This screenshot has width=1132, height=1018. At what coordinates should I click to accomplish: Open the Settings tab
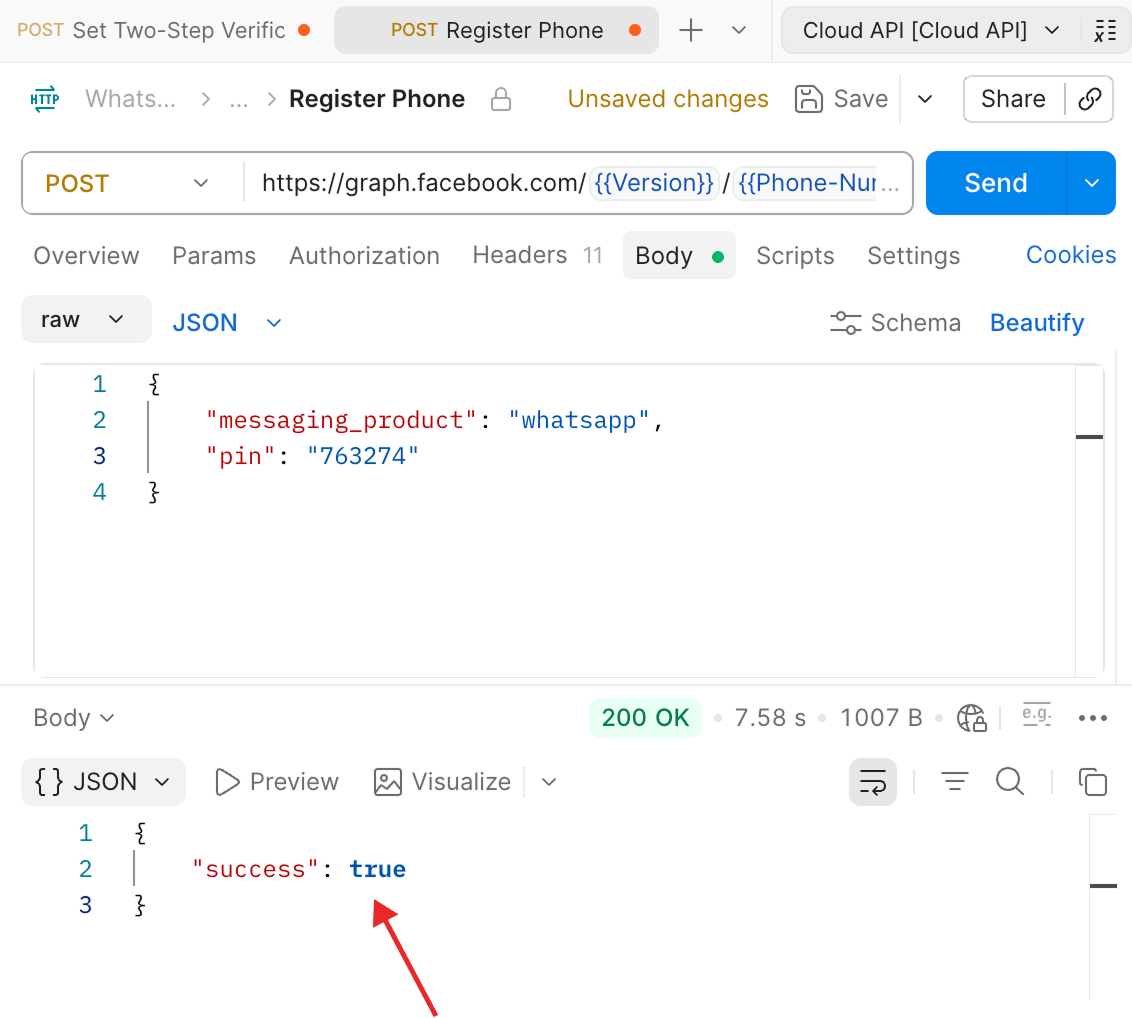pos(913,256)
